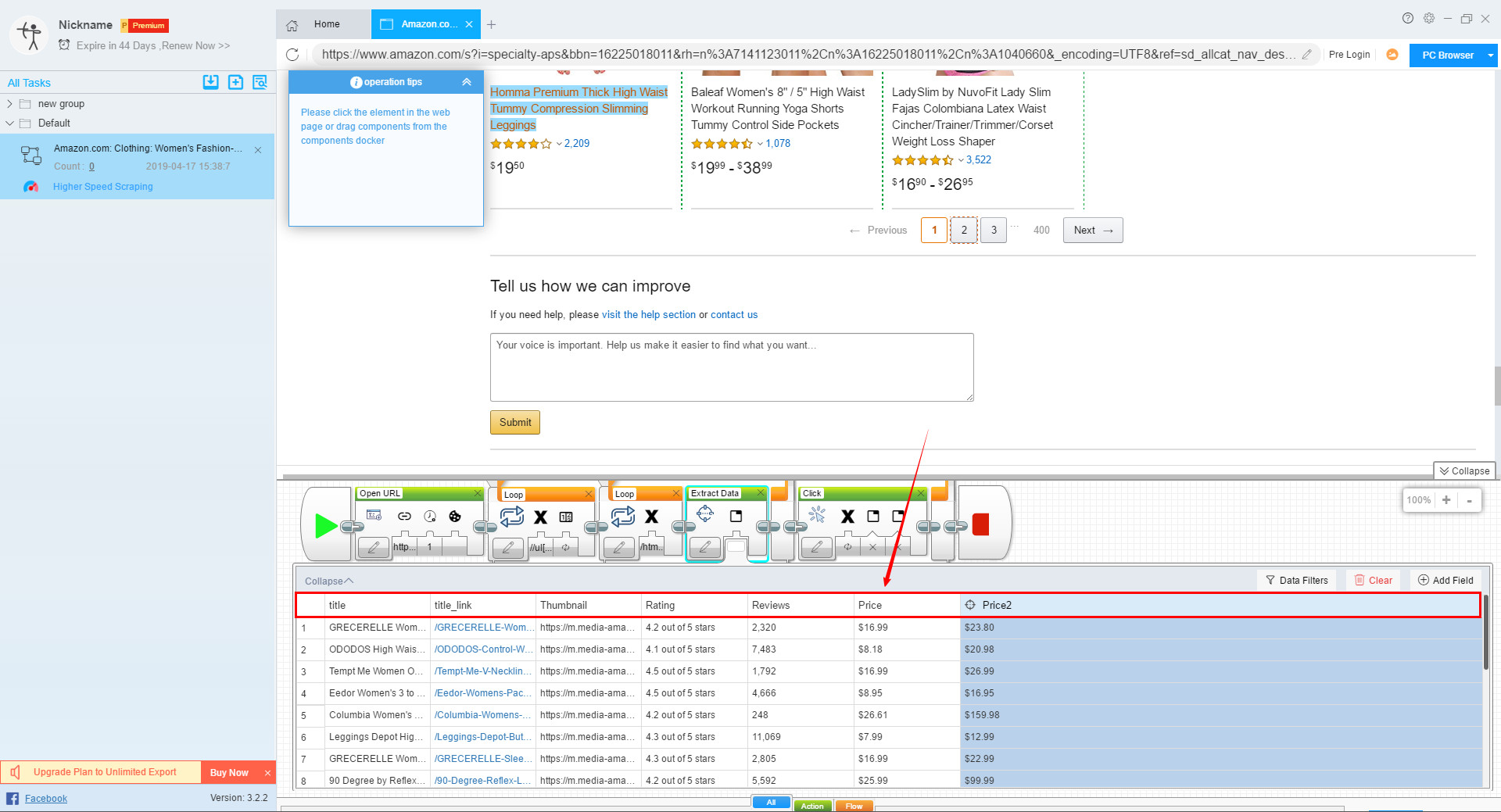The height and width of the screenshot is (812, 1501).
Task: Click the Search tasks icon in sidebar
Action: click(x=260, y=82)
